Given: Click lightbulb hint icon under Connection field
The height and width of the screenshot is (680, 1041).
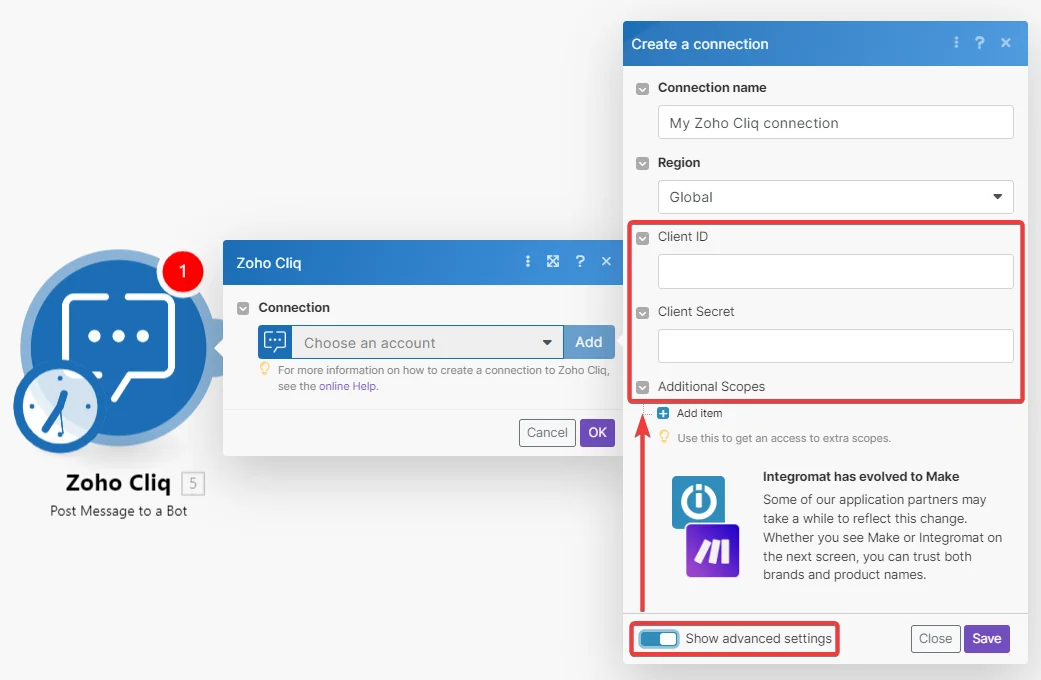Looking at the screenshot, I should pos(264,369).
